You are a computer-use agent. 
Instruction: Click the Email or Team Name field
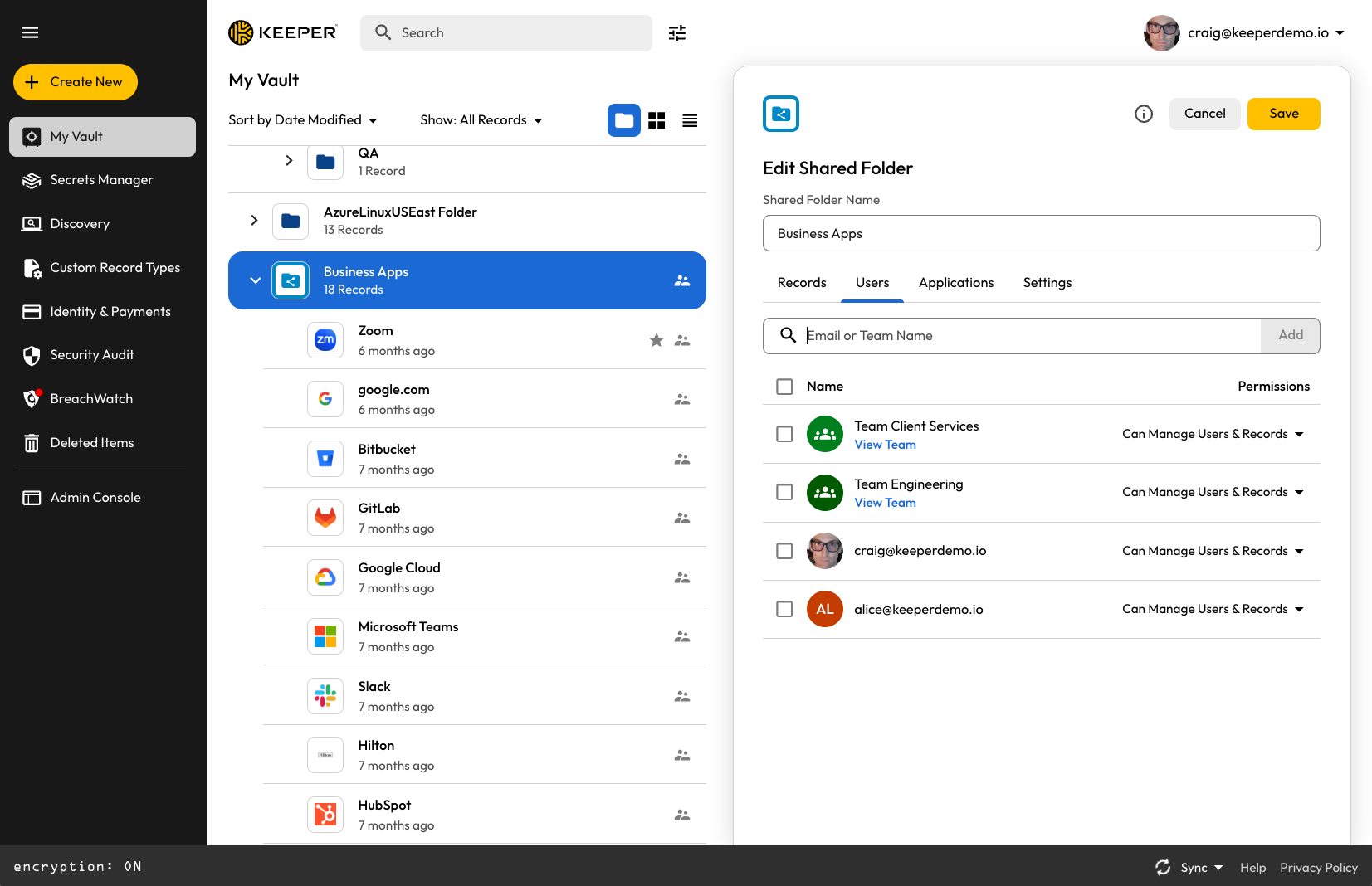[1029, 336]
